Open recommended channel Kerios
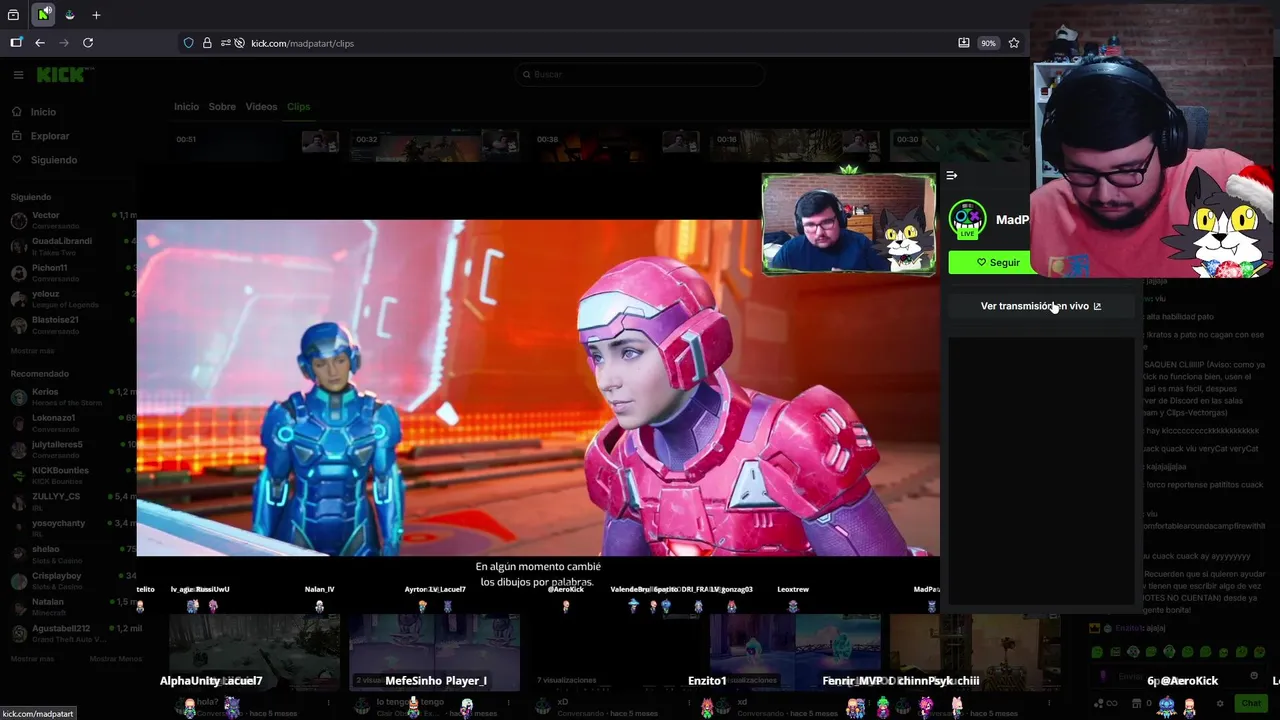1280x720 pixels. click(72, 397)
